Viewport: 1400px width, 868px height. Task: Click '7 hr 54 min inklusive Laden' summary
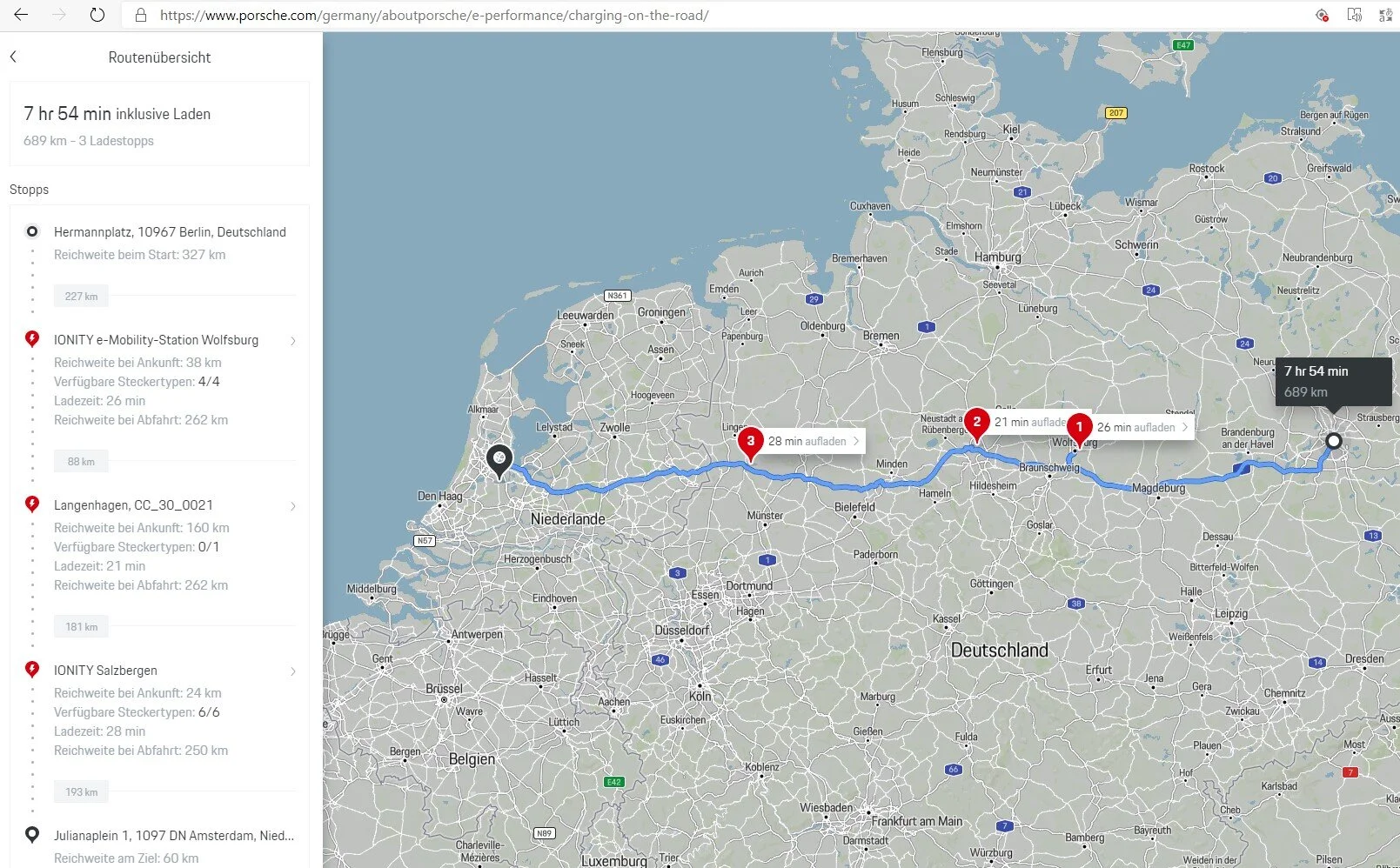pyautogui.click(x=117, y=114)
